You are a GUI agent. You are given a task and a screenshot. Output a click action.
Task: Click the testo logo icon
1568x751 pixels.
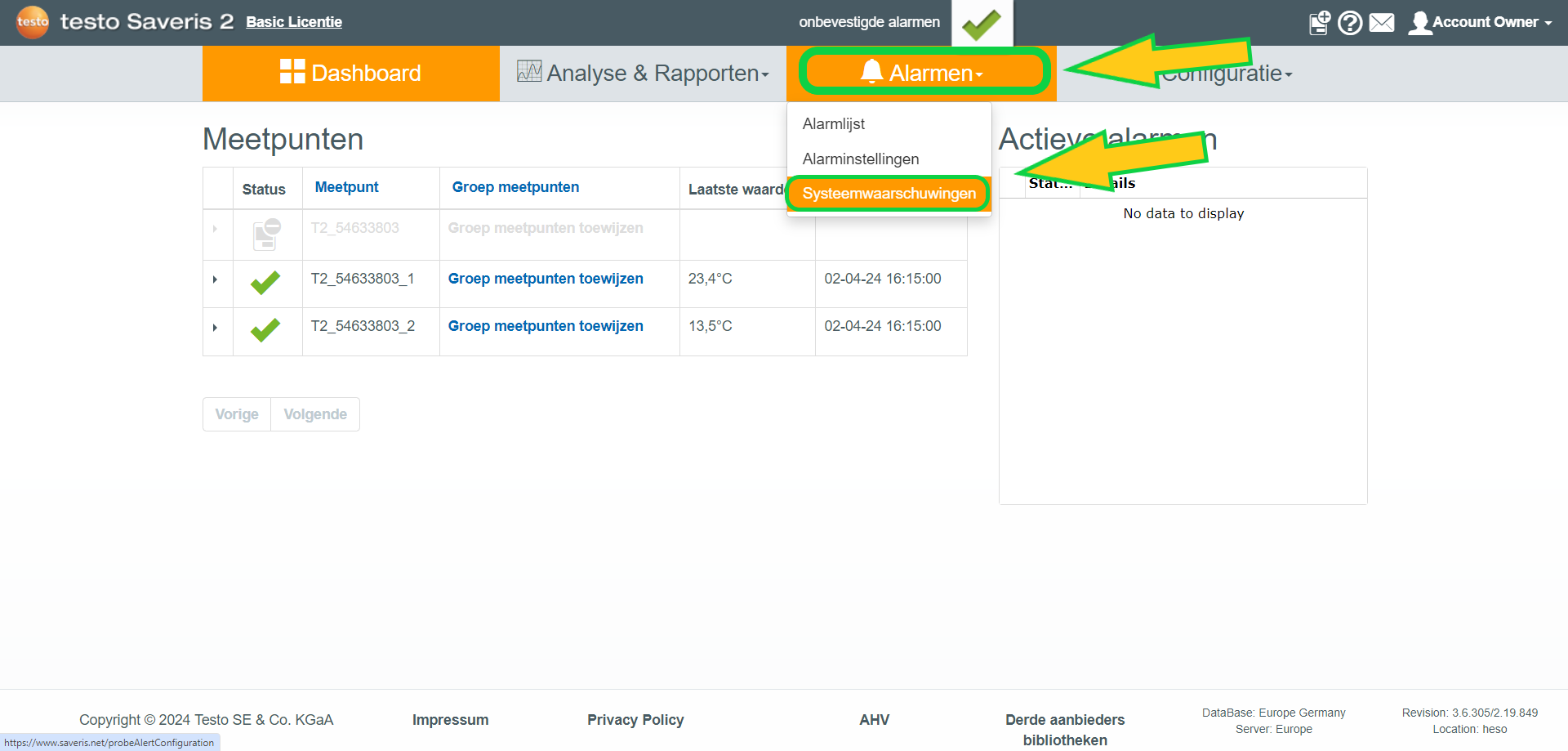(33, 22)
